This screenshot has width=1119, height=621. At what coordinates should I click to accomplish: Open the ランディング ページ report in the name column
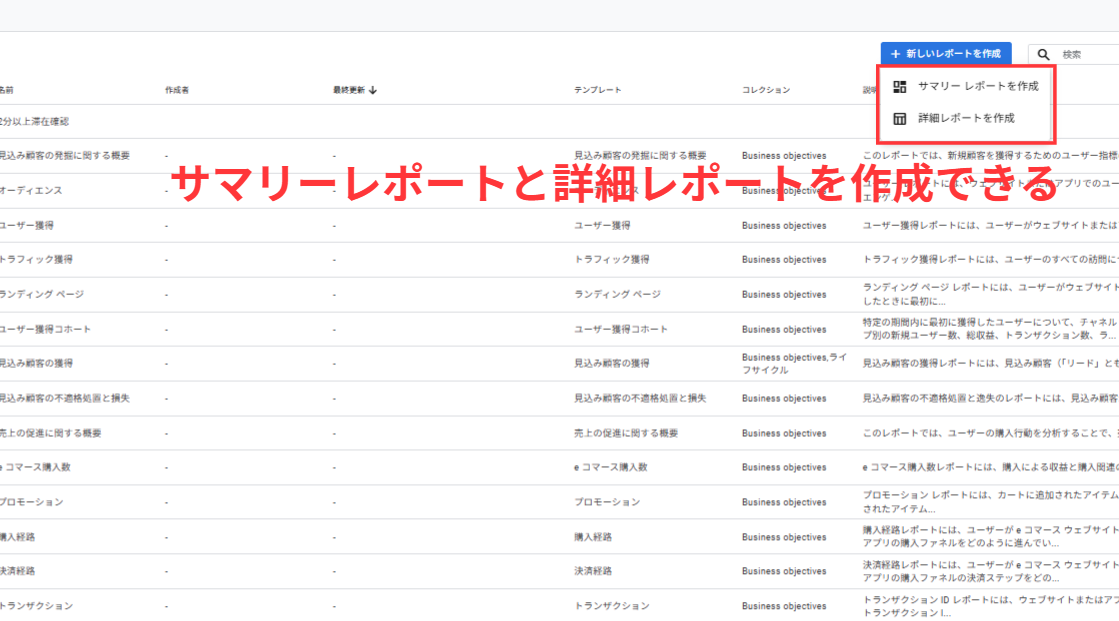[x=41, y=294]
